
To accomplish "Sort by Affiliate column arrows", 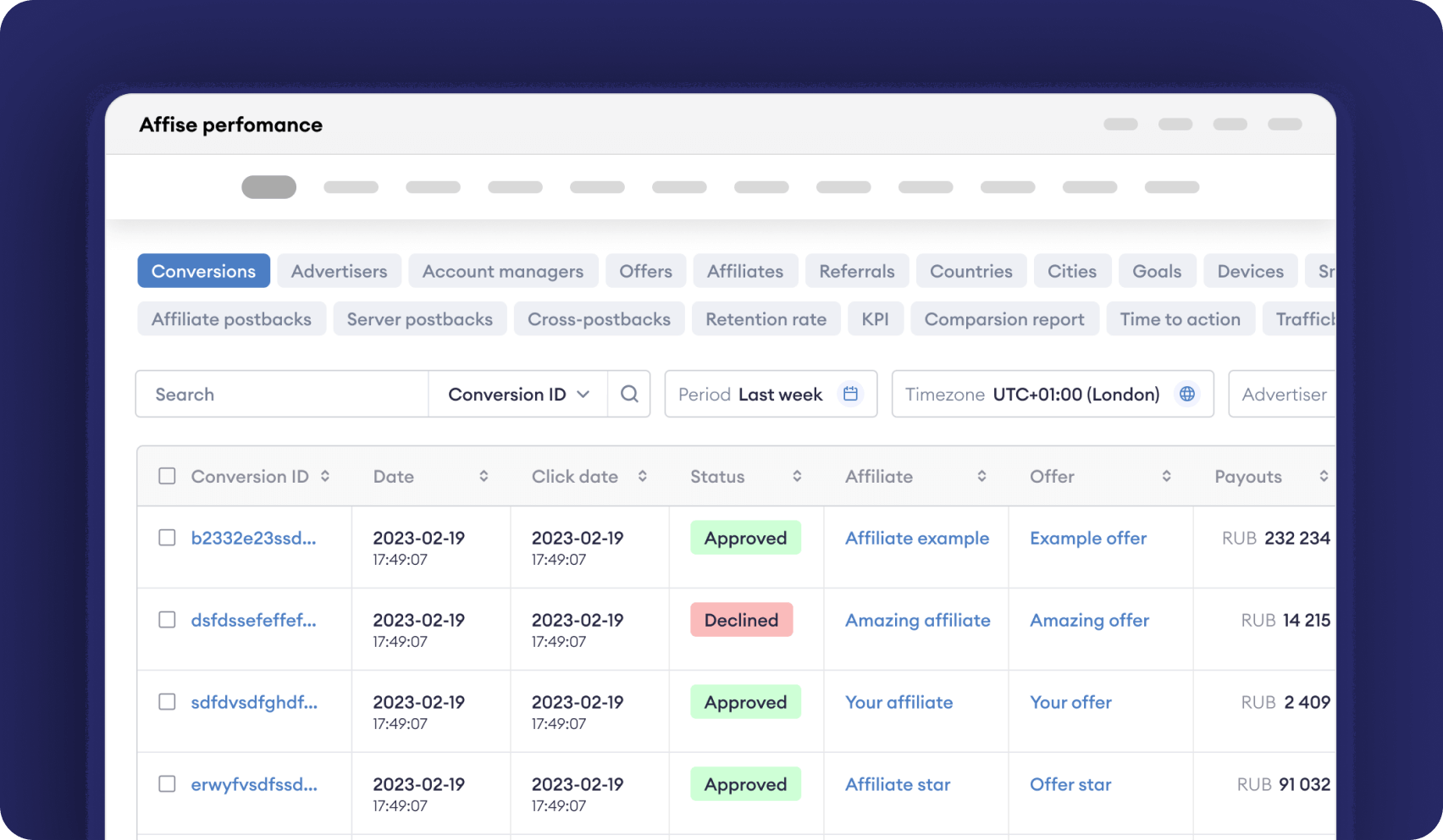I will click(x=981, y=477).
